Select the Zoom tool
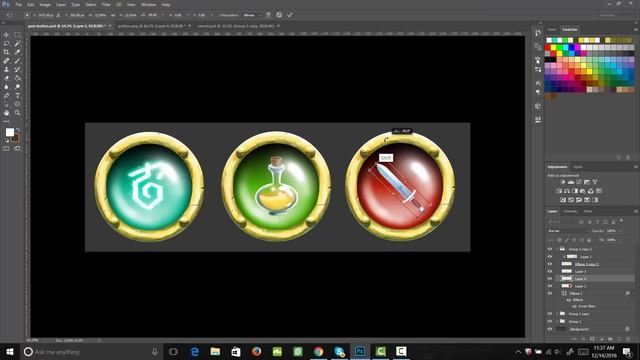This screenshot has width=640, height=360. [x=18, y=113]
